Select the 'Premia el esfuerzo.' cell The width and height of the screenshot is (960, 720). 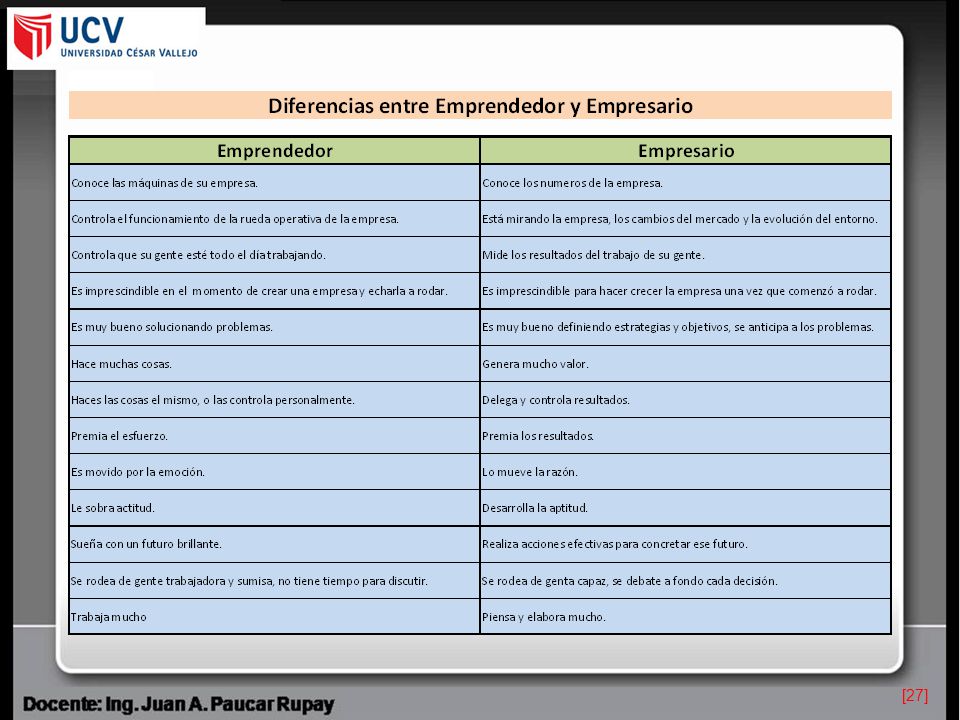(274, 436)
